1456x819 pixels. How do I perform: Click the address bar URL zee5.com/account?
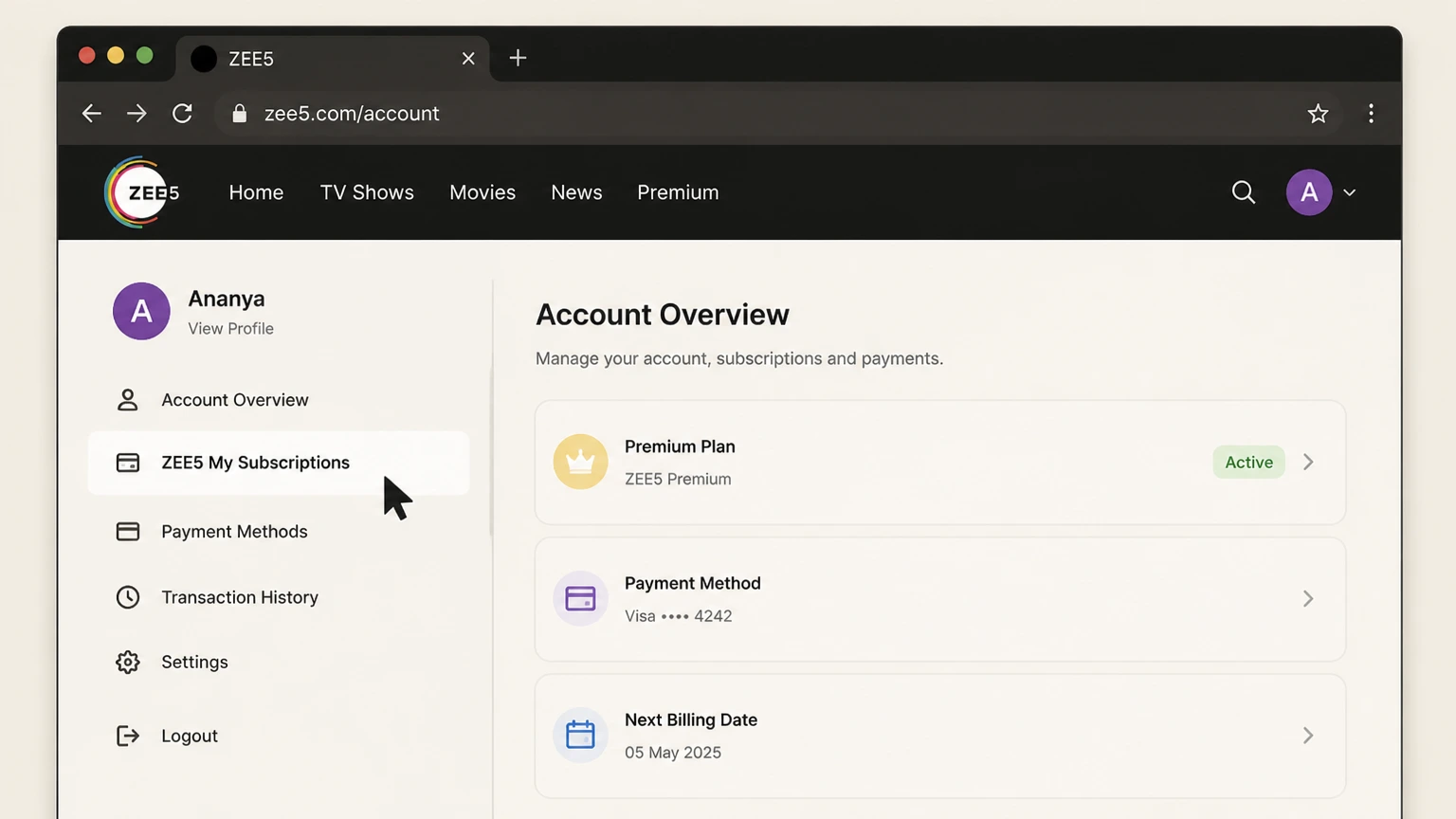coord(352,114)
